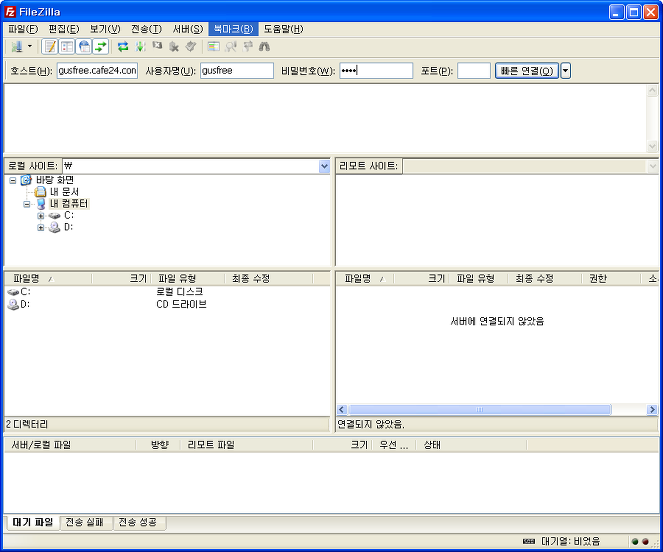Sort remote files by 파일명 column
Screen dimensions: 663x552
tap(365, 278)
